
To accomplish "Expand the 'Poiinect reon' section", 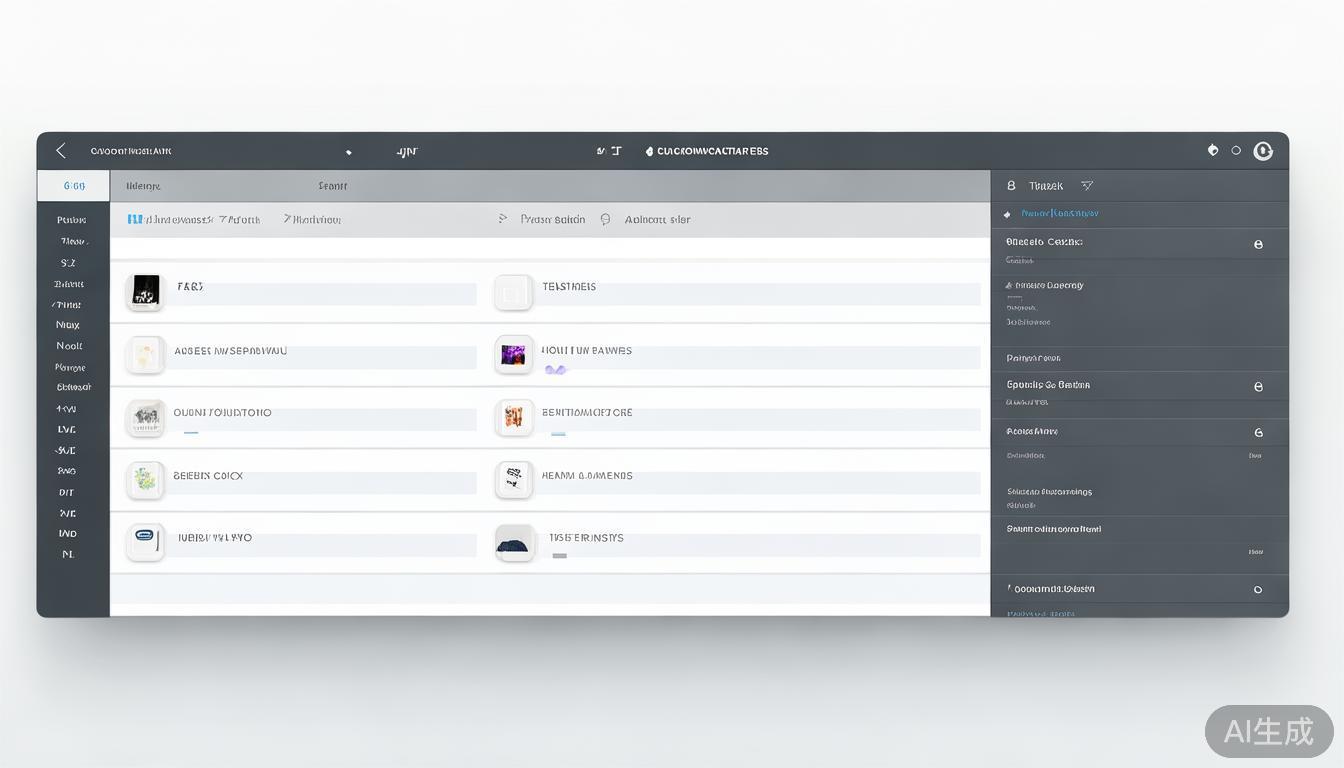I will (x=1034, y=358).
